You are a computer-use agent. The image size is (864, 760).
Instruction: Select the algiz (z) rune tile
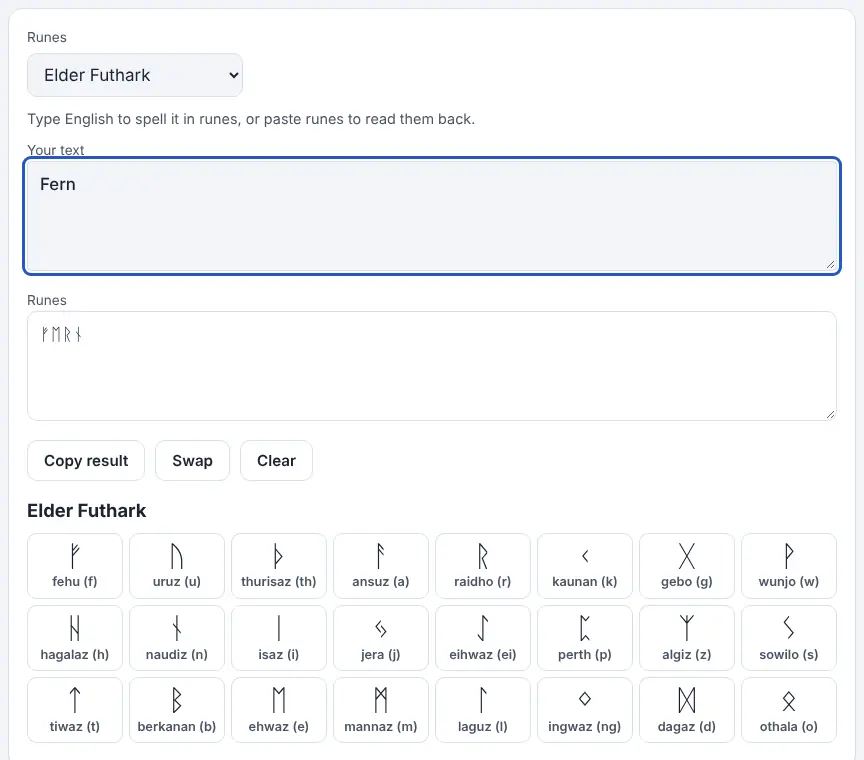click(x=687, y=638)
